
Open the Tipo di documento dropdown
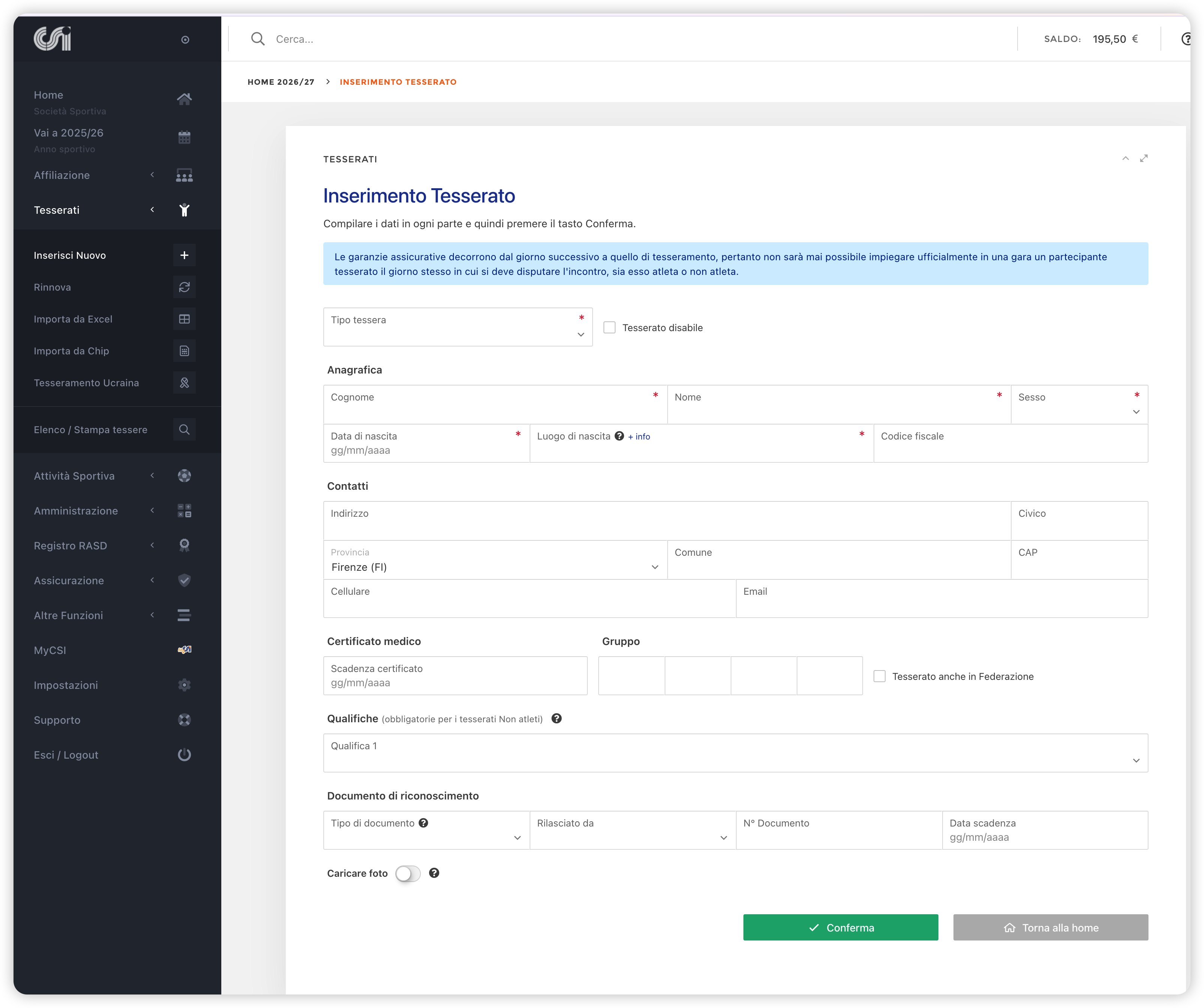426,830
